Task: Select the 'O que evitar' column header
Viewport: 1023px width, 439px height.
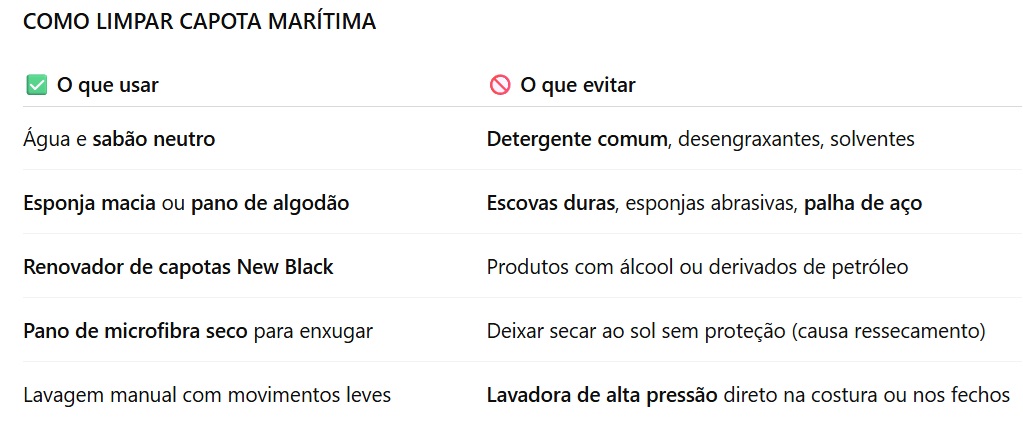Action: (x=577, y=86)
